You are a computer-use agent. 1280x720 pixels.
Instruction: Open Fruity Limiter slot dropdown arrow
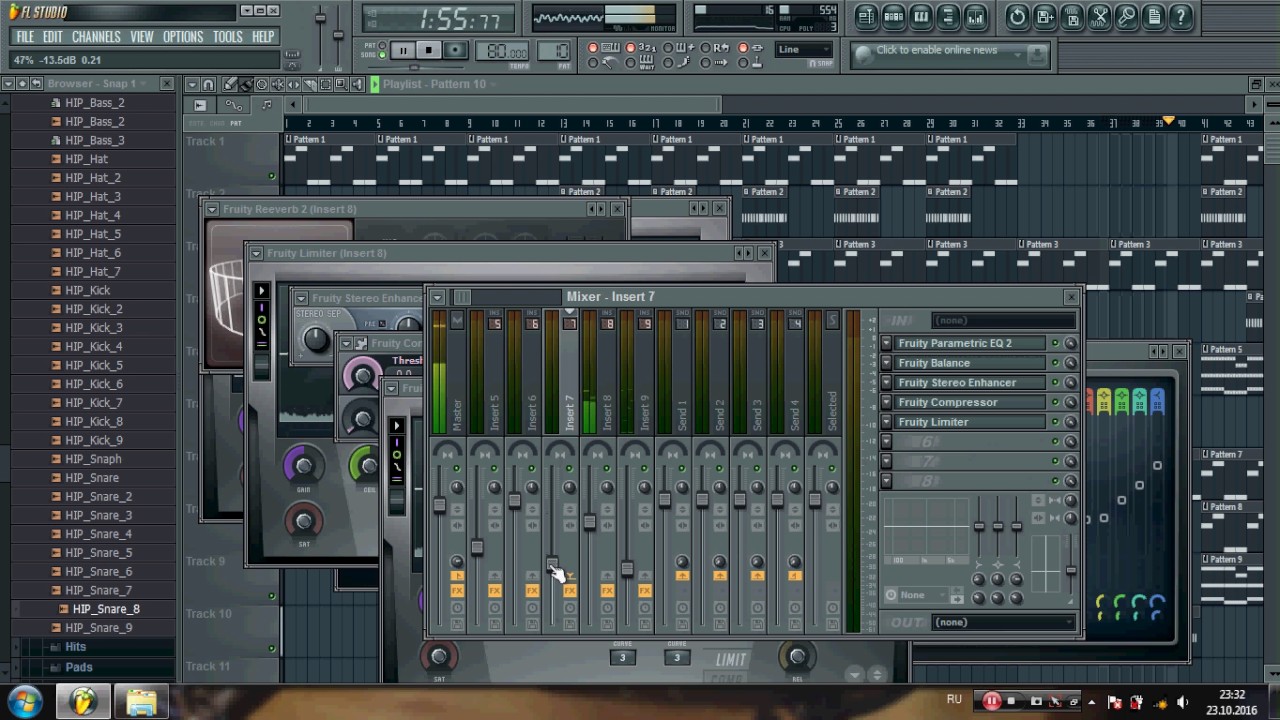tap(886, 422)
